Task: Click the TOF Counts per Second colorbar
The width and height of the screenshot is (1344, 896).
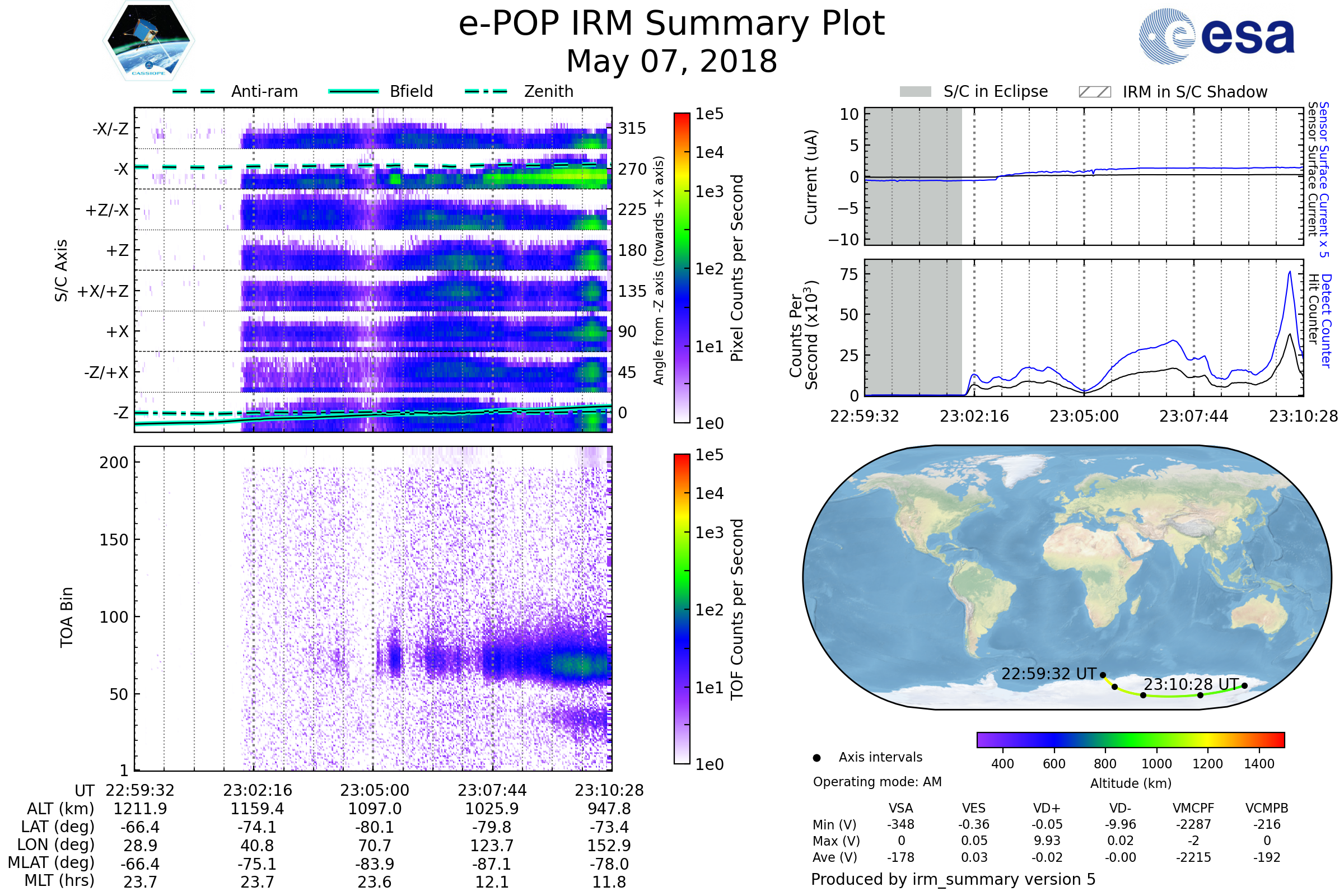Action: 682,609
